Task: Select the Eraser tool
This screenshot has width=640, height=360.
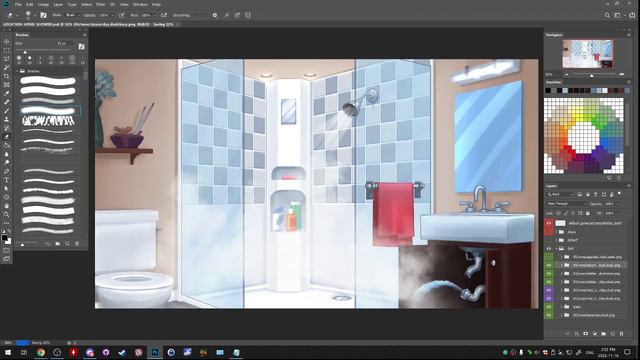Action: (7, 136)
